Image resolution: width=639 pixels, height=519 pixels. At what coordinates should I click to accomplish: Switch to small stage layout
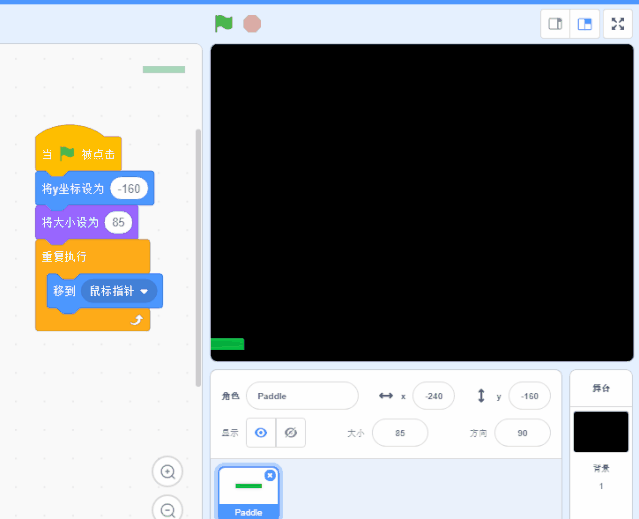click(x=556, y=24)
